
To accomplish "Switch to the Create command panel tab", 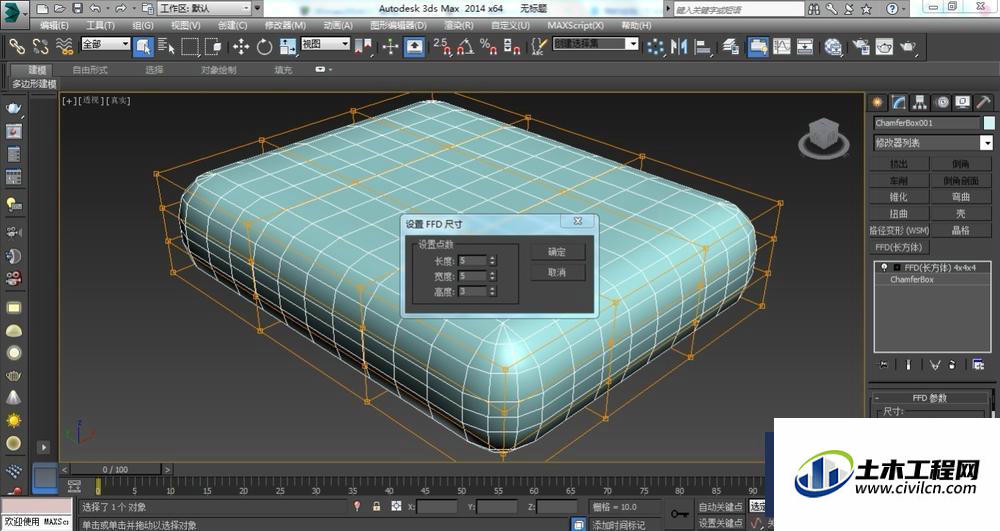I will coord(878,103).
